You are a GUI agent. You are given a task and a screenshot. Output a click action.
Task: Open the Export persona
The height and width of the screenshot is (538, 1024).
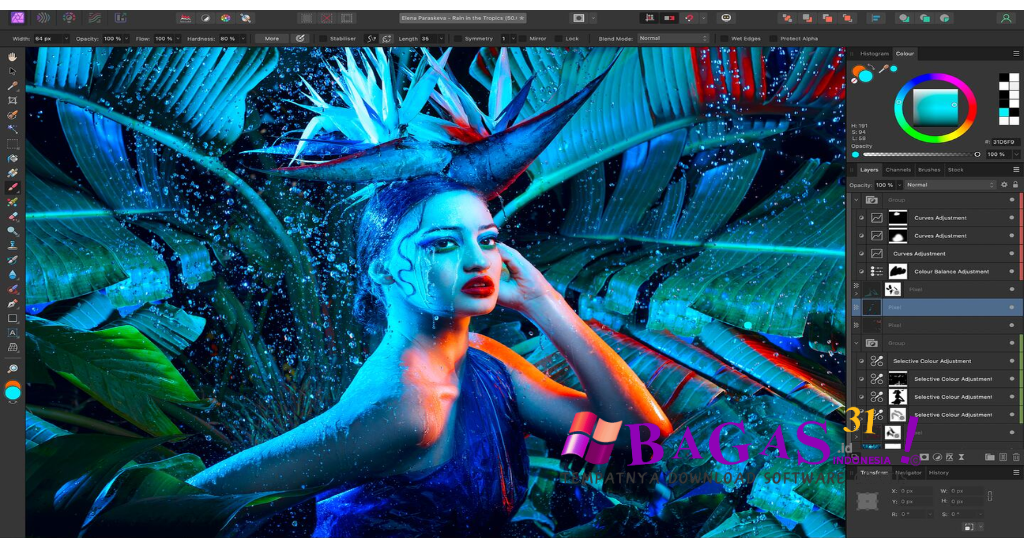pos(120,18)
